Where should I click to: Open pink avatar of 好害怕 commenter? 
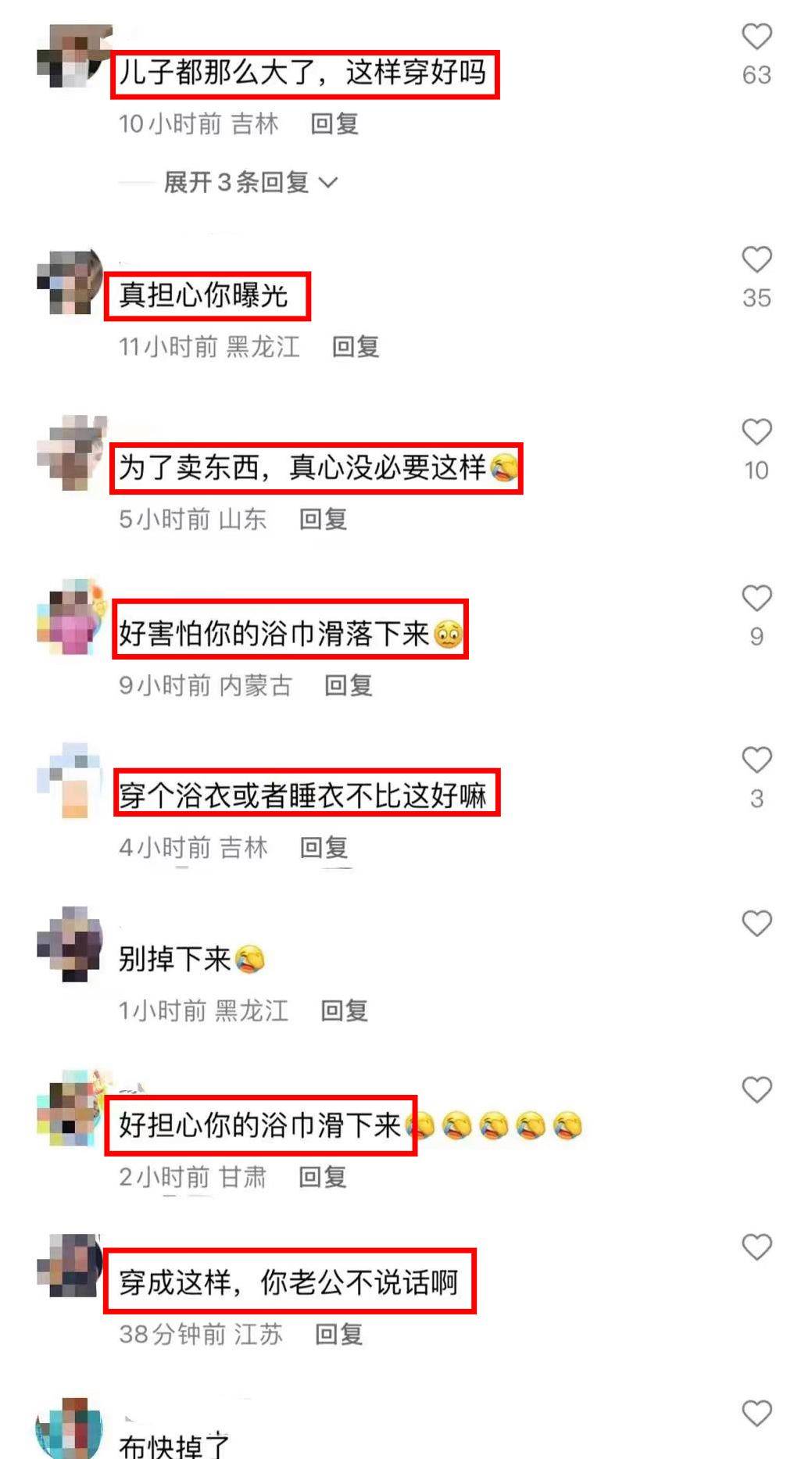(71, 617)
